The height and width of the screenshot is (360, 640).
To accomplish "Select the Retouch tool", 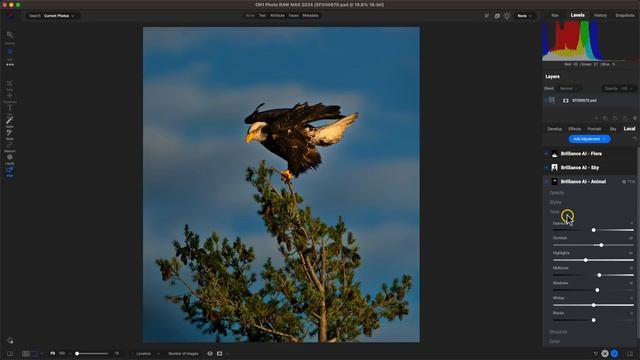I will click(x=9, y=145).
